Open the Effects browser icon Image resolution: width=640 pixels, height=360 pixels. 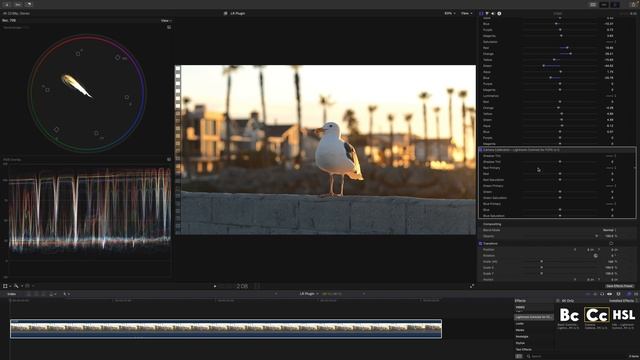(629, 294)
